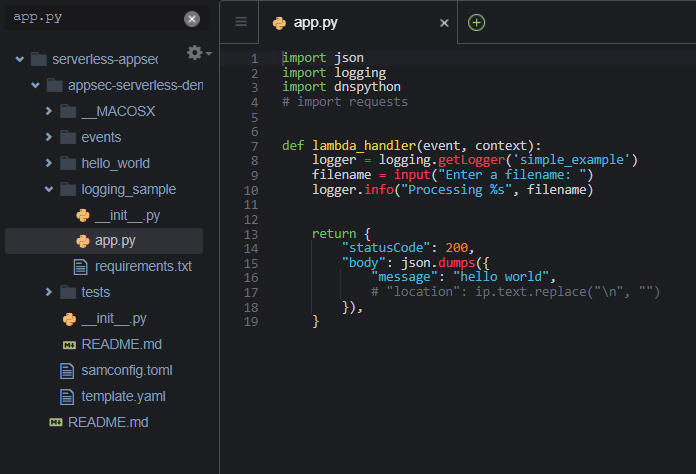Click the Python icon on app.py tab
The width and height of the screenshot is (696, 474).
(x=279, y=23)
